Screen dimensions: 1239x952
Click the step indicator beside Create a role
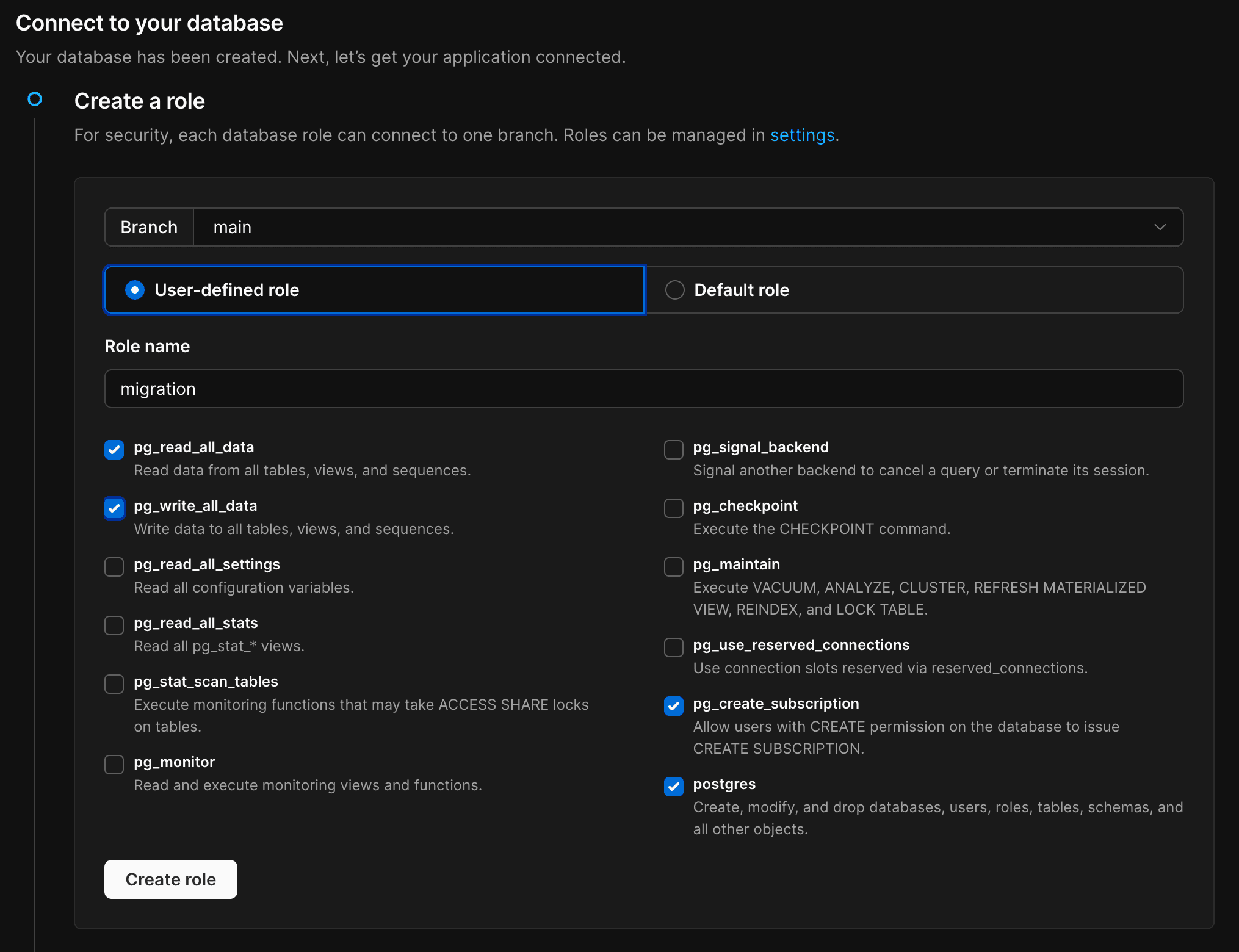click(x=35, y=98)
